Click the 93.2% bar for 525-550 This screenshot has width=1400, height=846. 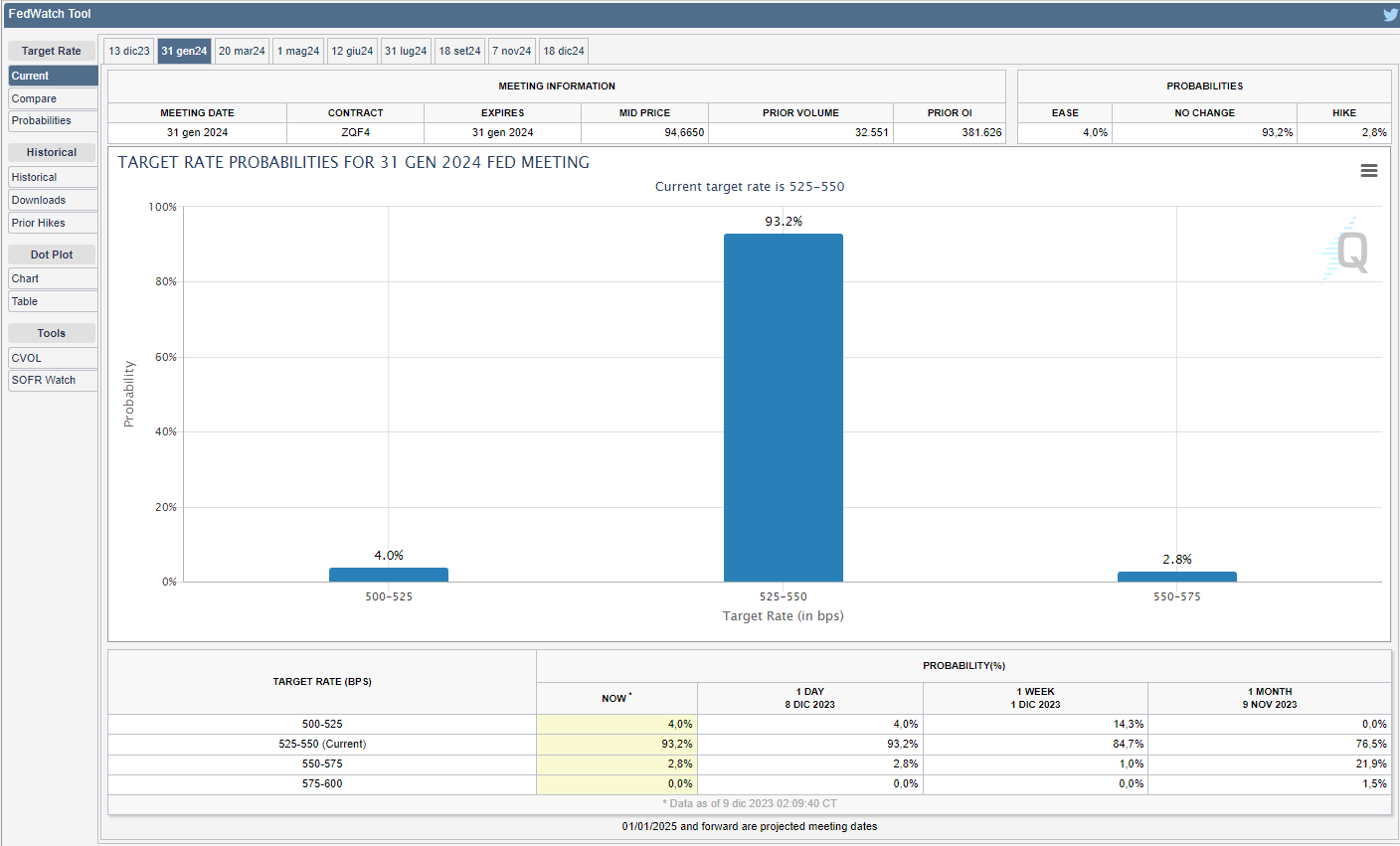(783, 408)
